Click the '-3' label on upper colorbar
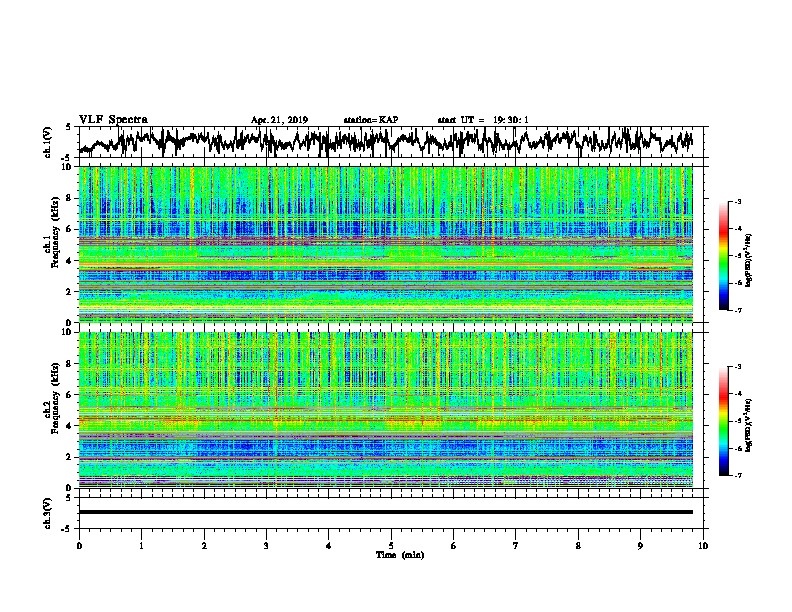The image size is (792, 612). [737, 202]
